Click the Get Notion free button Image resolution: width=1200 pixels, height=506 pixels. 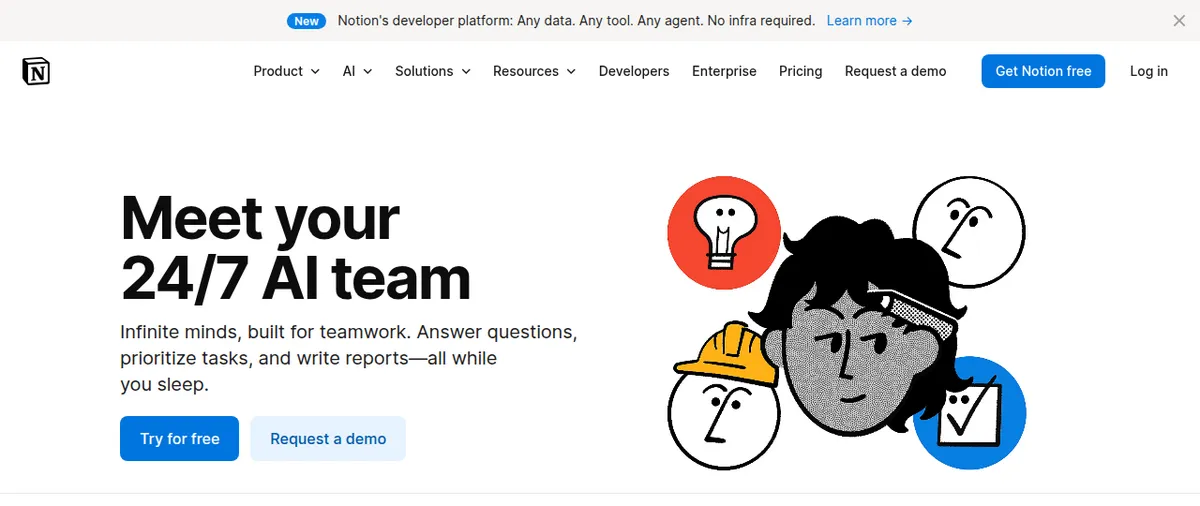tap(1043, 71)
